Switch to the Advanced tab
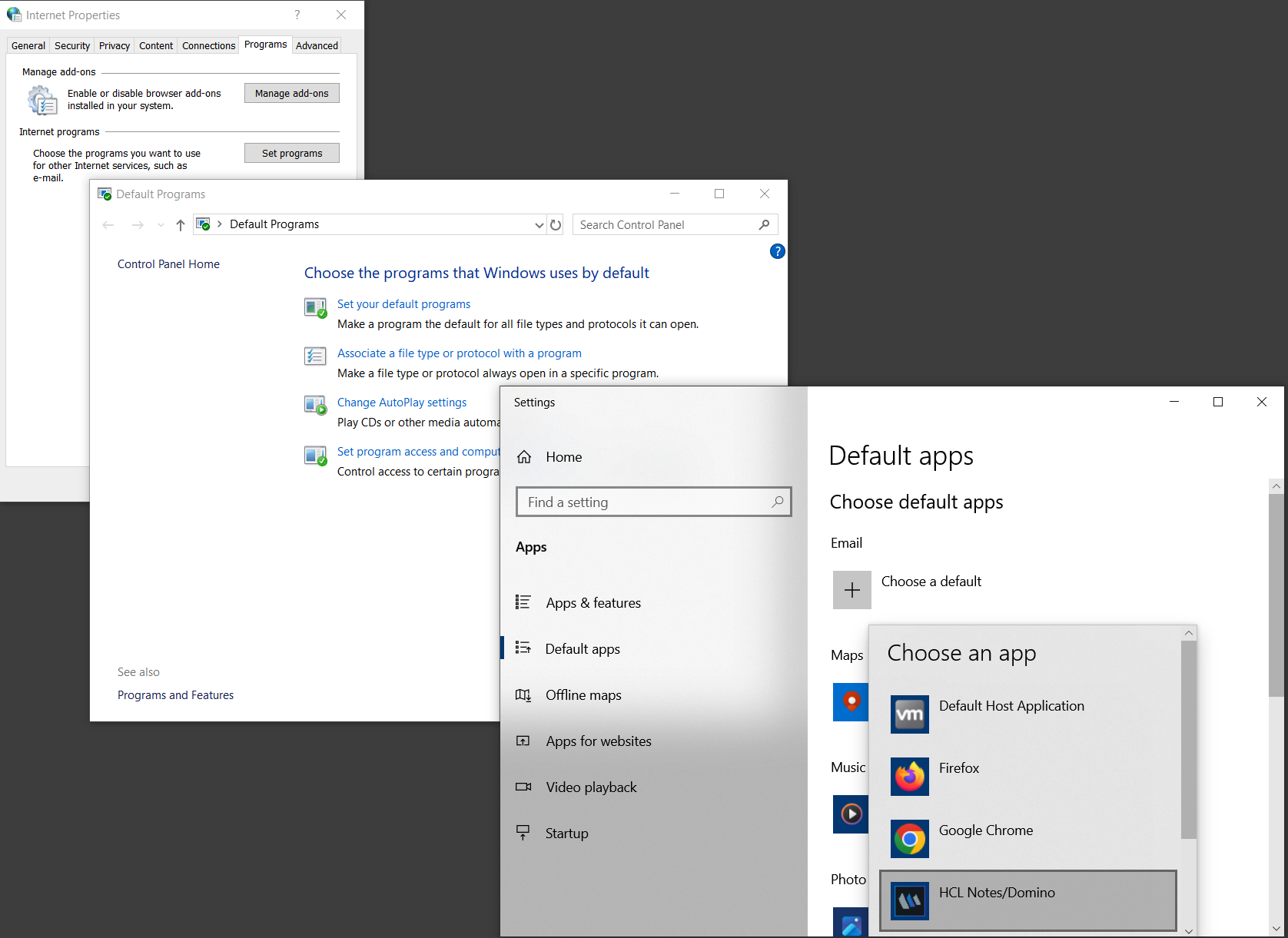Screen dimensions: 1288x938 (316, 45)
